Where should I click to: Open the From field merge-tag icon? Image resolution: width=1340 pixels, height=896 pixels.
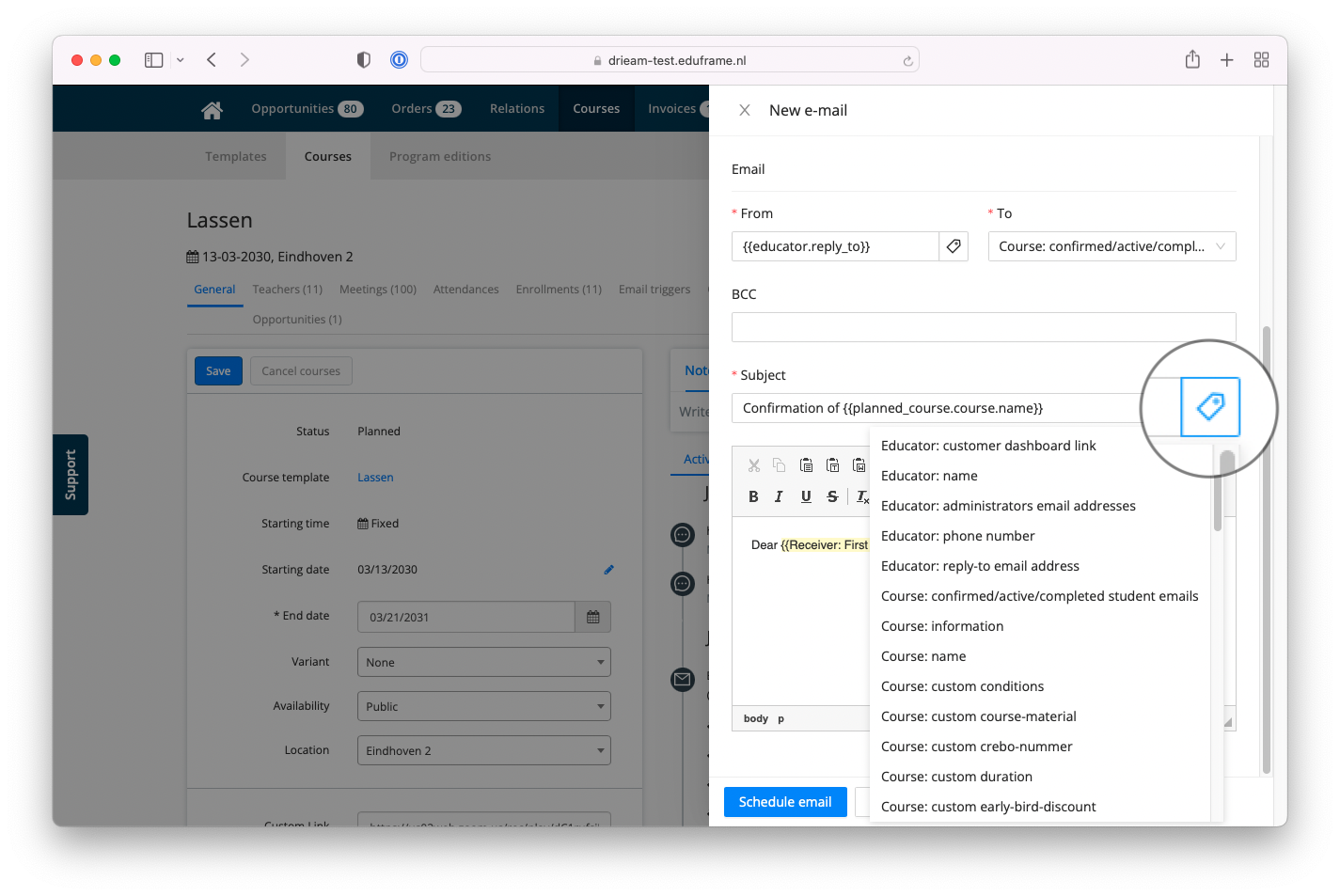pos(954,246)
